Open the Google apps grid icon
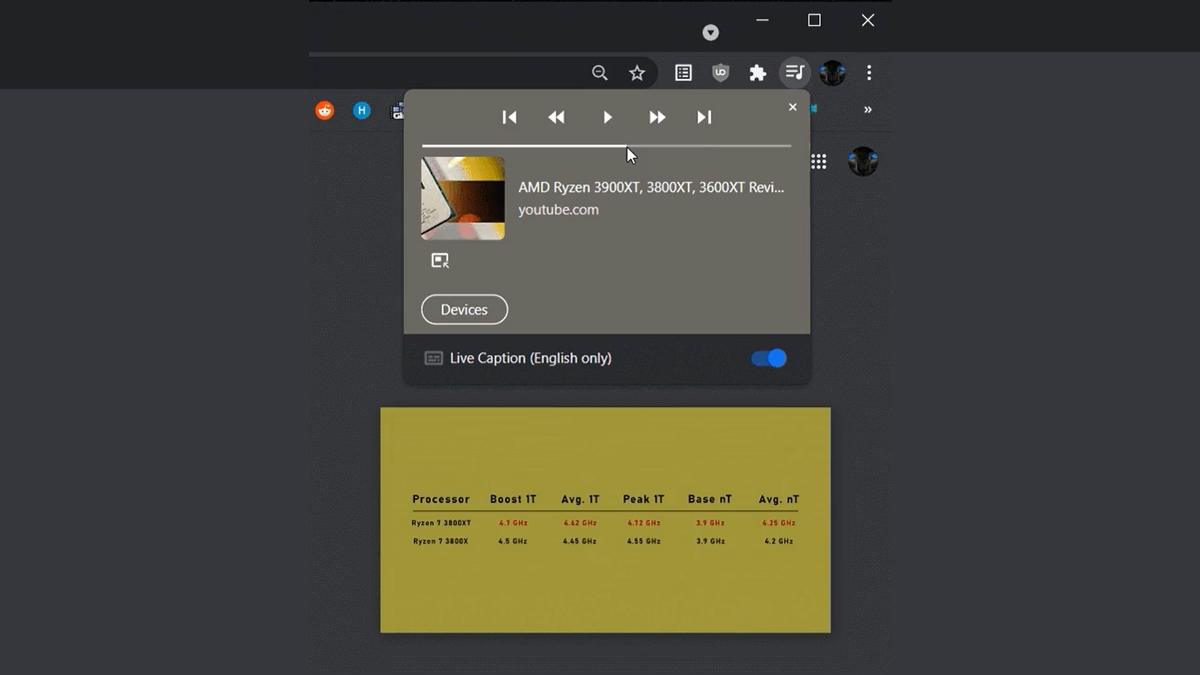This screenshot has height=675, width=1200. click(x=819, y=161)
